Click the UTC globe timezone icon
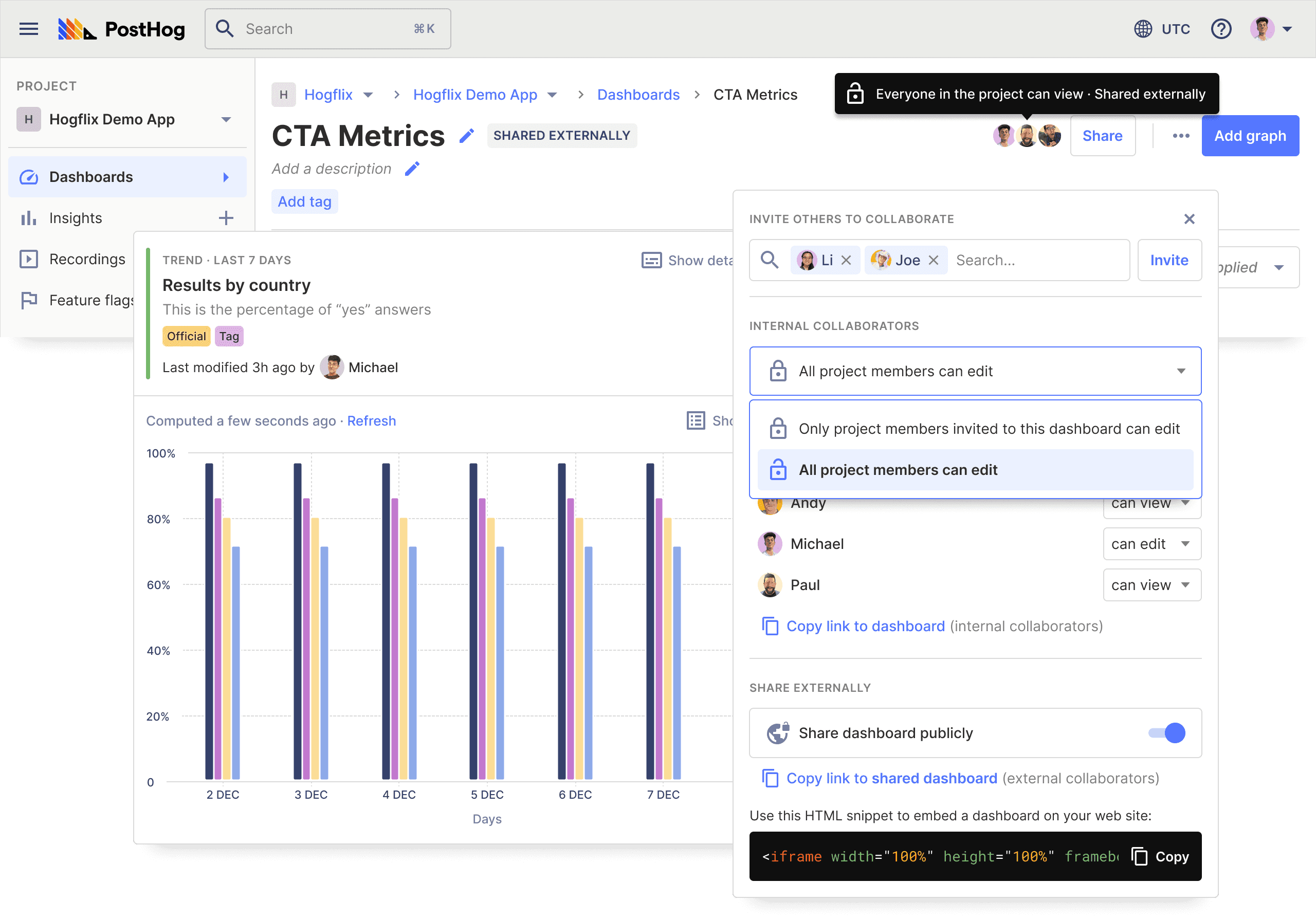Image resolution: width=1316 pixels, height=919 pixels. click(x=1143, y=29)
